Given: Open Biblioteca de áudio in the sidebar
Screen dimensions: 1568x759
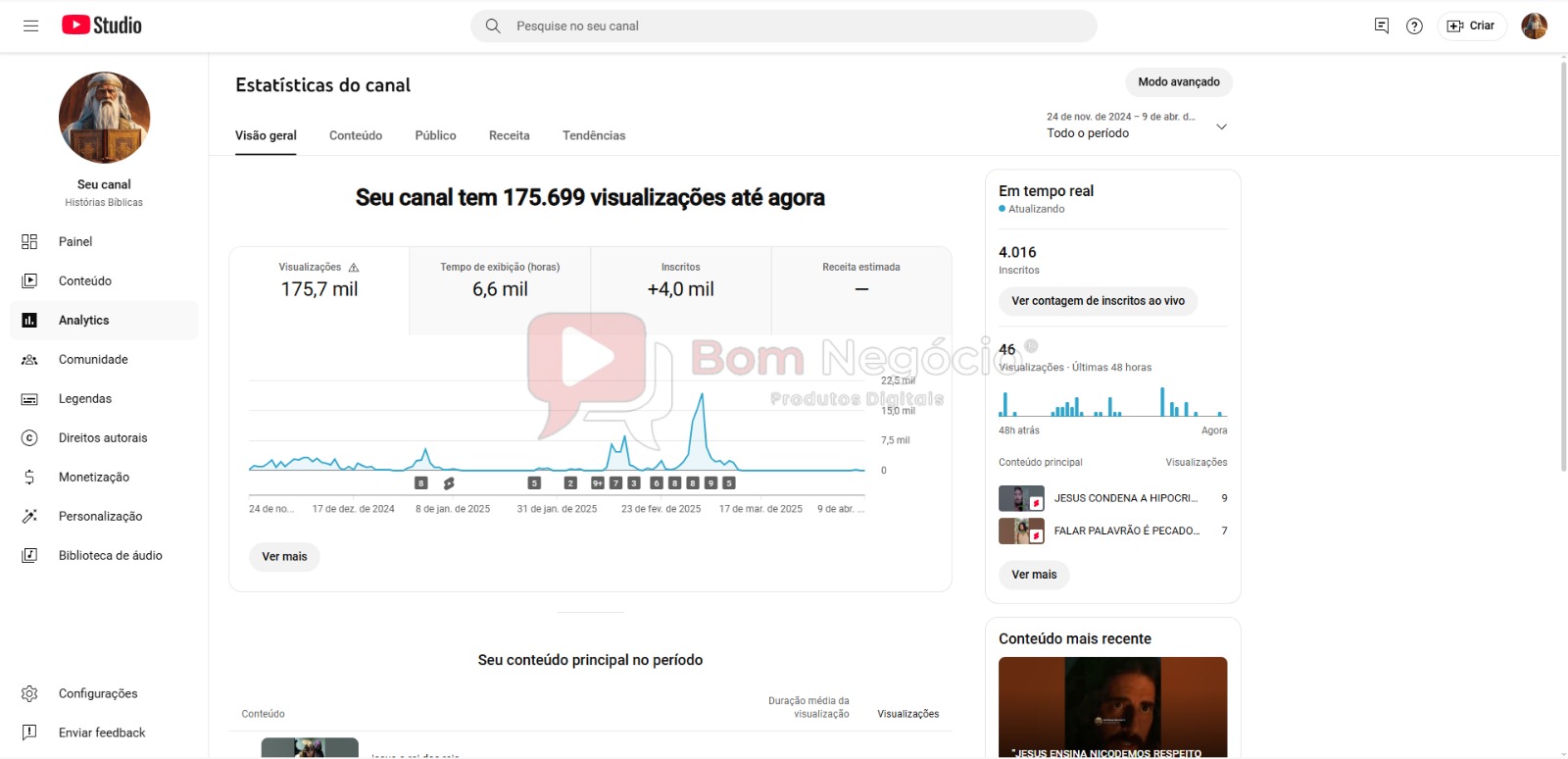Looking at the screenshot, I should (x=104, y=555).
